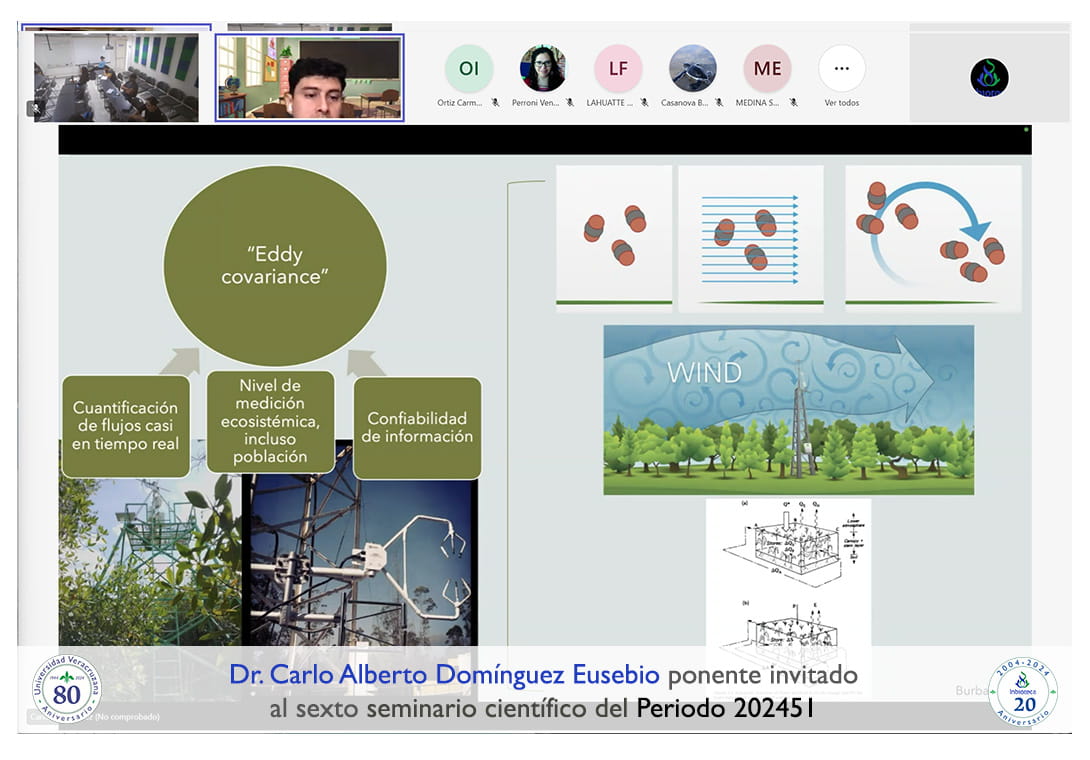Select Casanova B turtle photo avatar
This screenshot has width=1090, height=760.
692,69
